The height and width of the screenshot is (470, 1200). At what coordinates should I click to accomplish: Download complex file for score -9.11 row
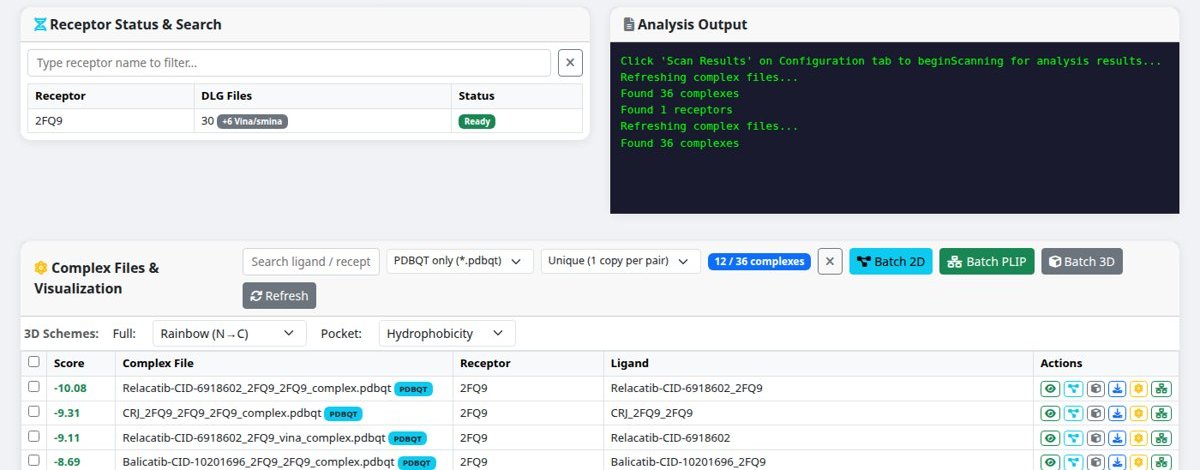coord(1117,438)
